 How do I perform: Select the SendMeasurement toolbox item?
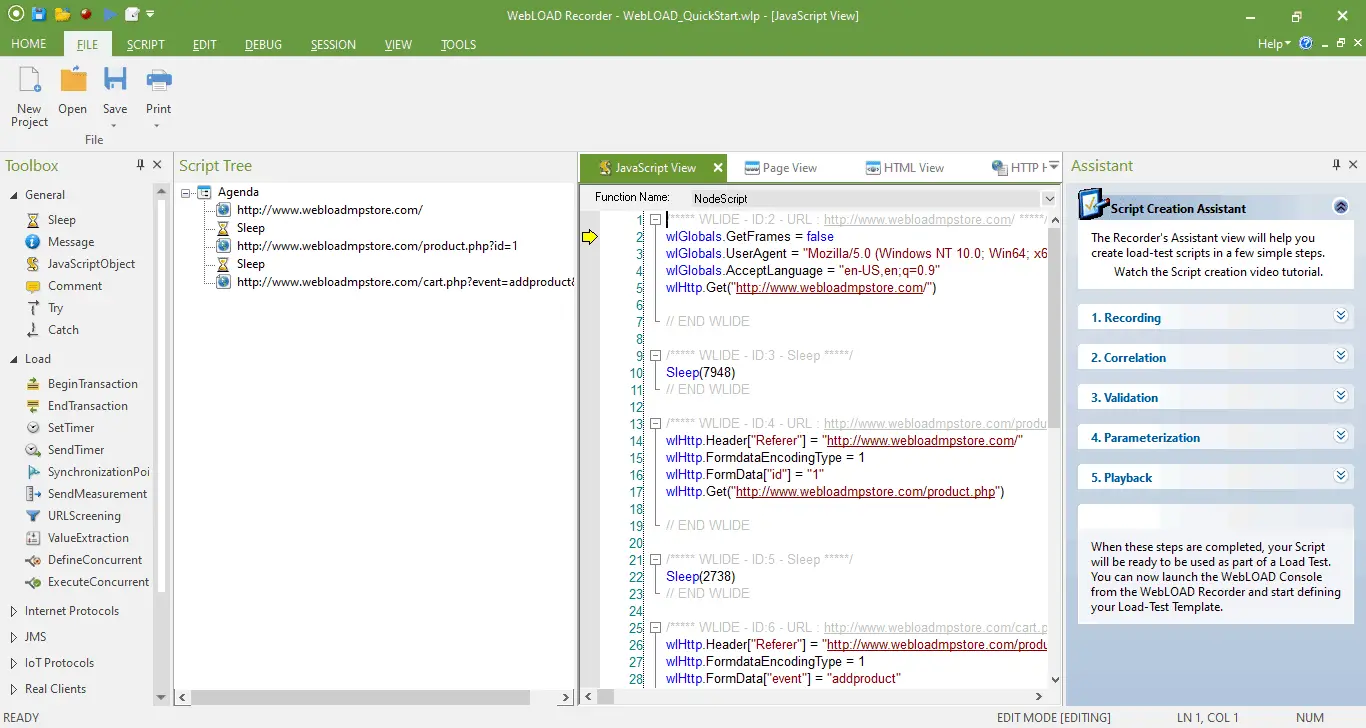[97, 494]
